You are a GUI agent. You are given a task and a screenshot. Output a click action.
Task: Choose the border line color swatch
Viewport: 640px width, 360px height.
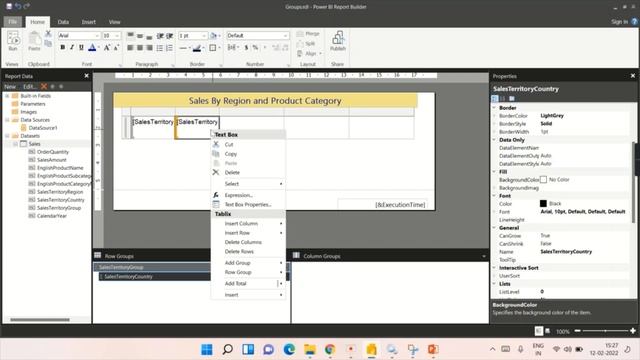coord(197,48)
